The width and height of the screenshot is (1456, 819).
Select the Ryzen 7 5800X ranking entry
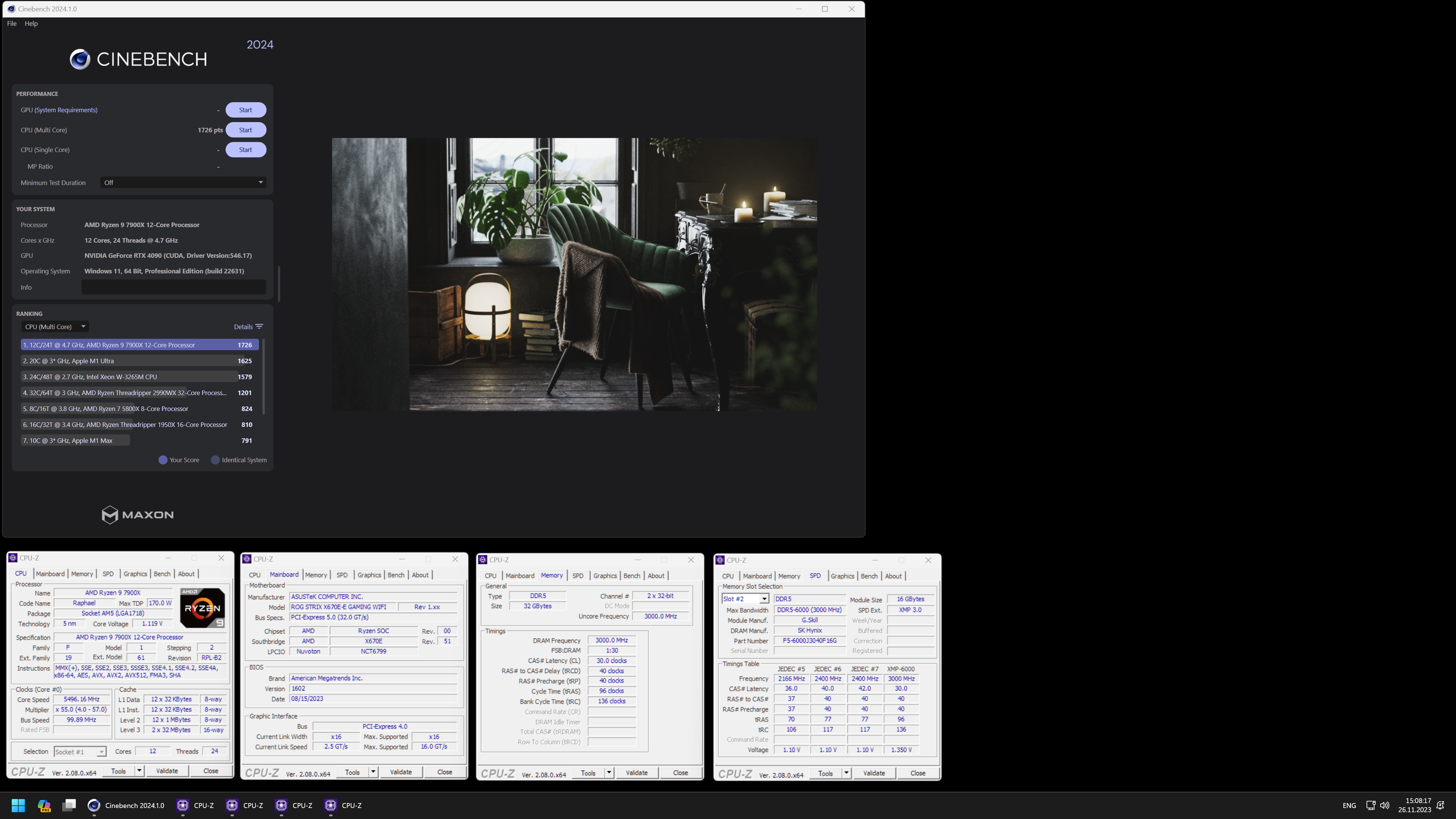click(x=140, y=409)
